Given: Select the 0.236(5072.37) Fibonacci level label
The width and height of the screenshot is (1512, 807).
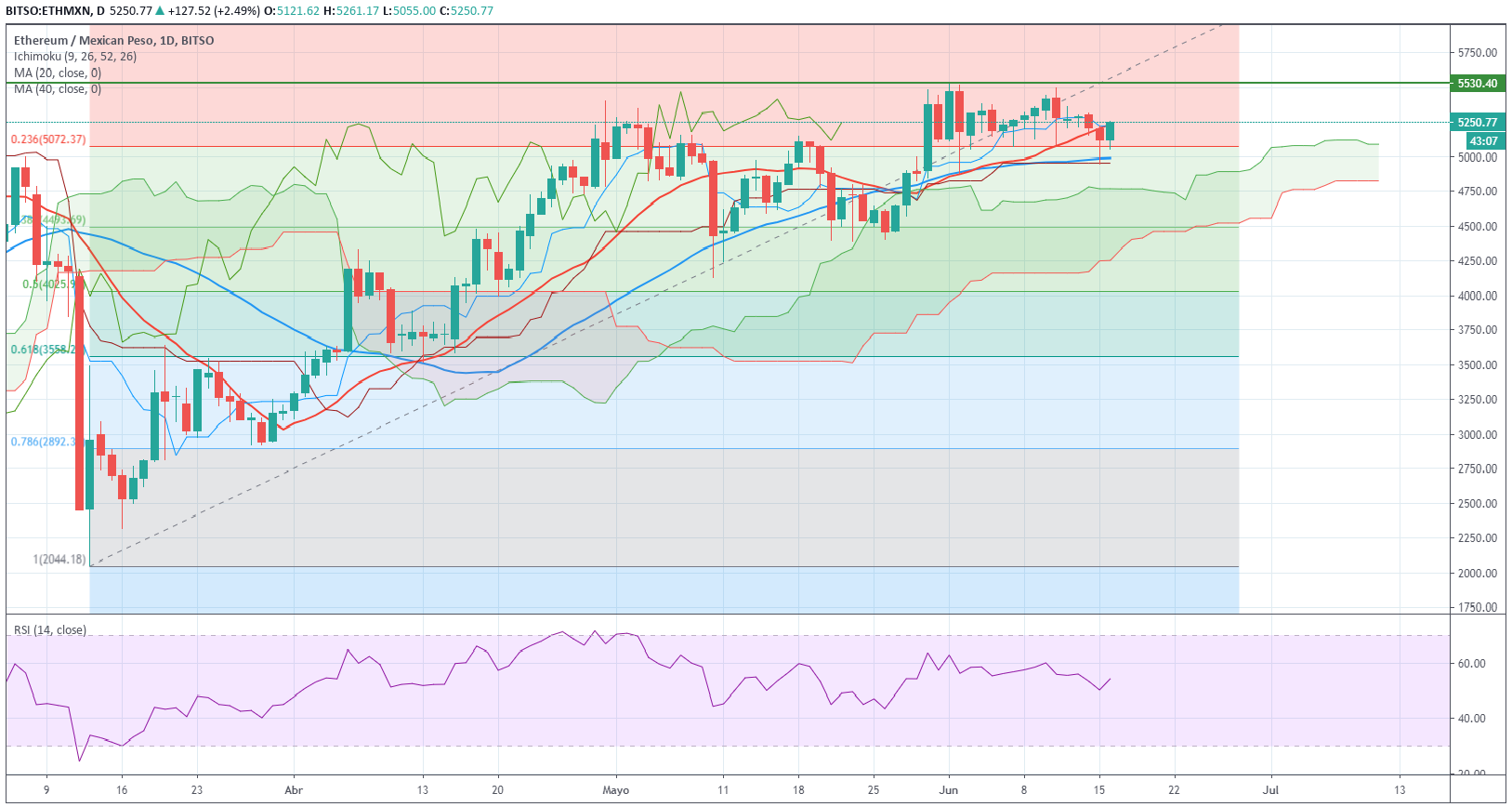Looking at the screenshot, I should click(48, 139).
